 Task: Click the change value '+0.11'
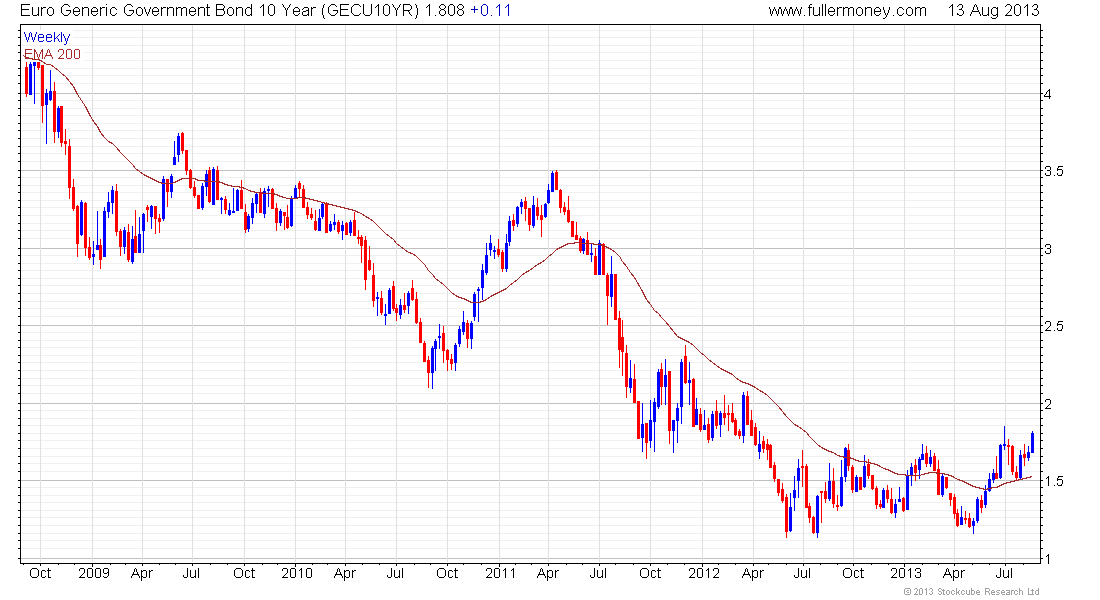tap(490, 11)
